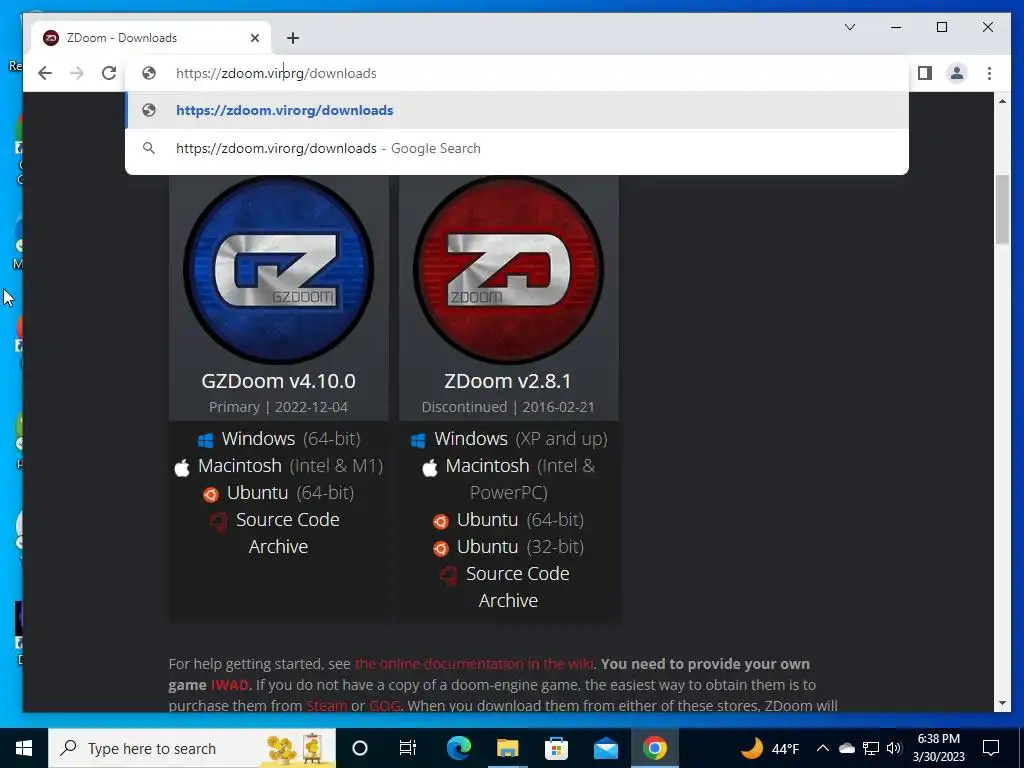Click the Ubuntu icon beside GZDoom Ubuntu
Image resolution: width=1024 pixels, height=768 pixels.
click(x=210, y=494)
